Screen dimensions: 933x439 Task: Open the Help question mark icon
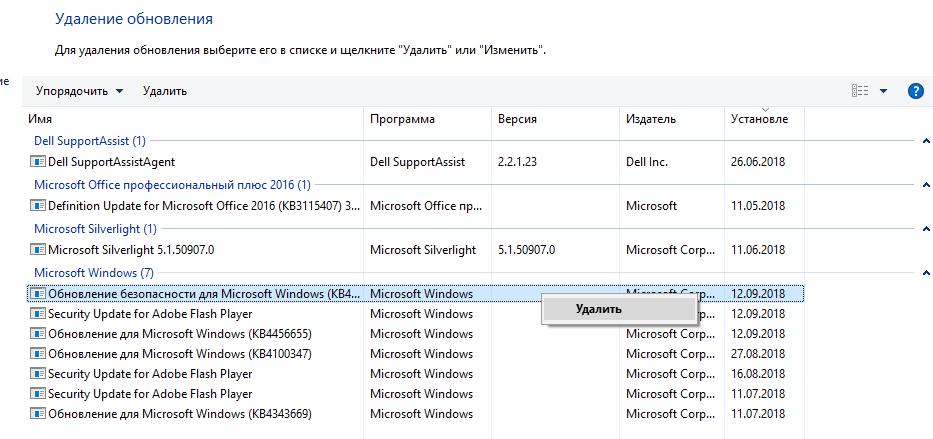[915, 91]
